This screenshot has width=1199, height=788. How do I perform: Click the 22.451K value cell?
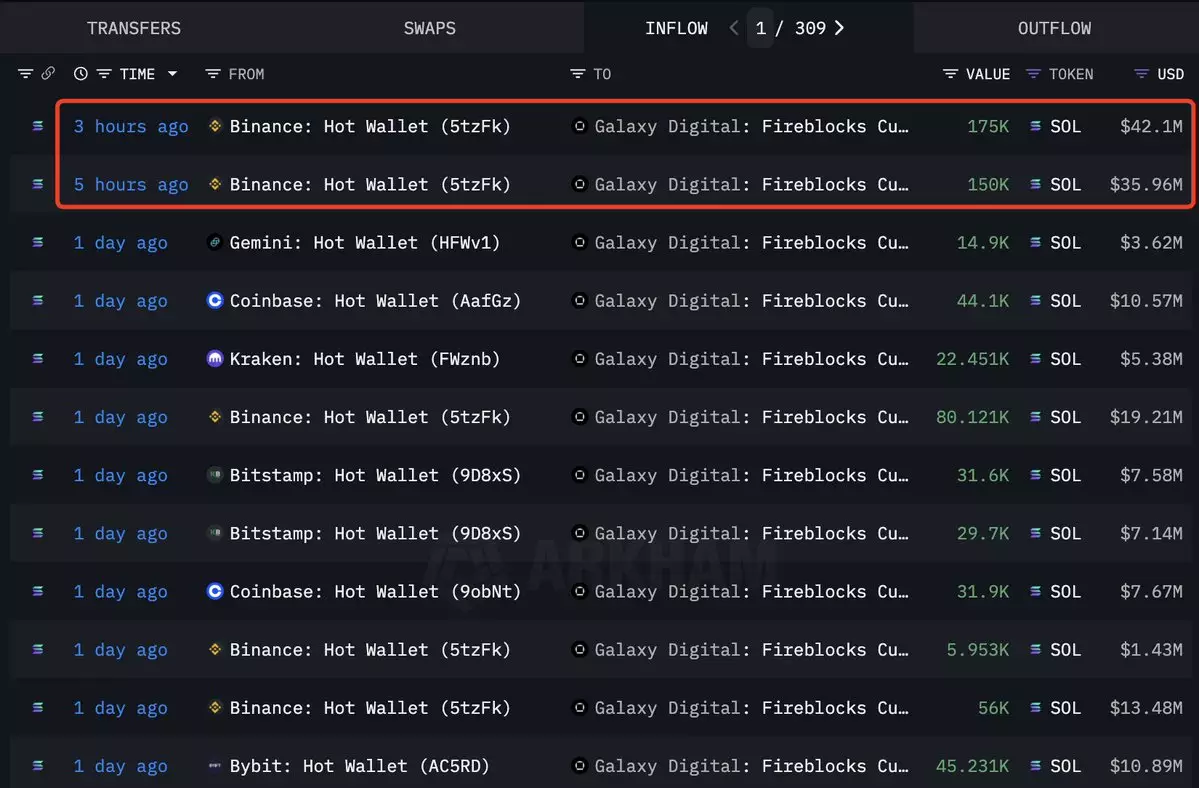(x=973, y=358)
